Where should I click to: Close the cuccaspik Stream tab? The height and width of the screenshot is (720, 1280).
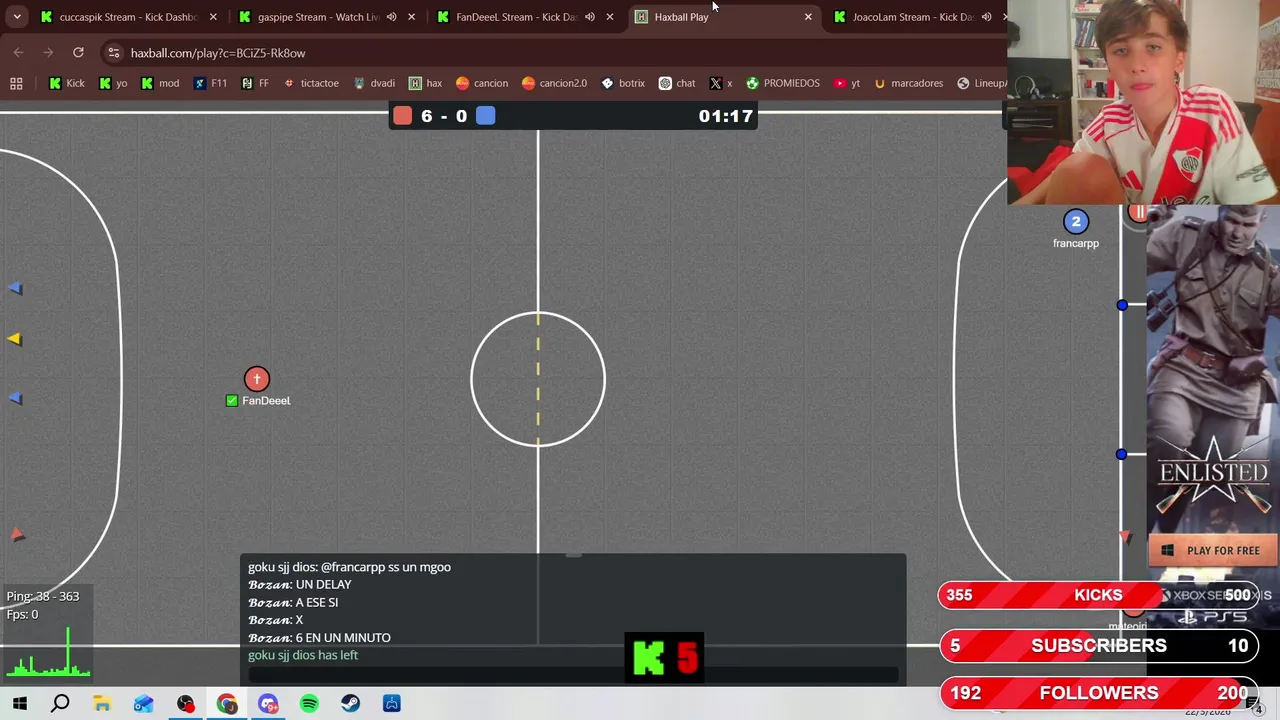pyautogui.click(x=213, y=17)
